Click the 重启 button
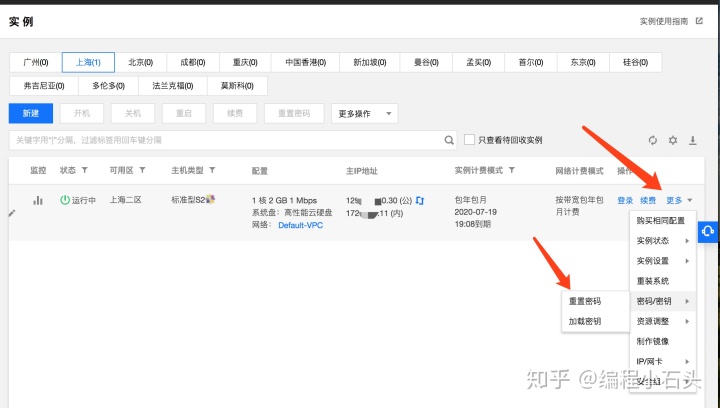Image resolution: width=720 pixels, height=408 pixels. [184, 113]
